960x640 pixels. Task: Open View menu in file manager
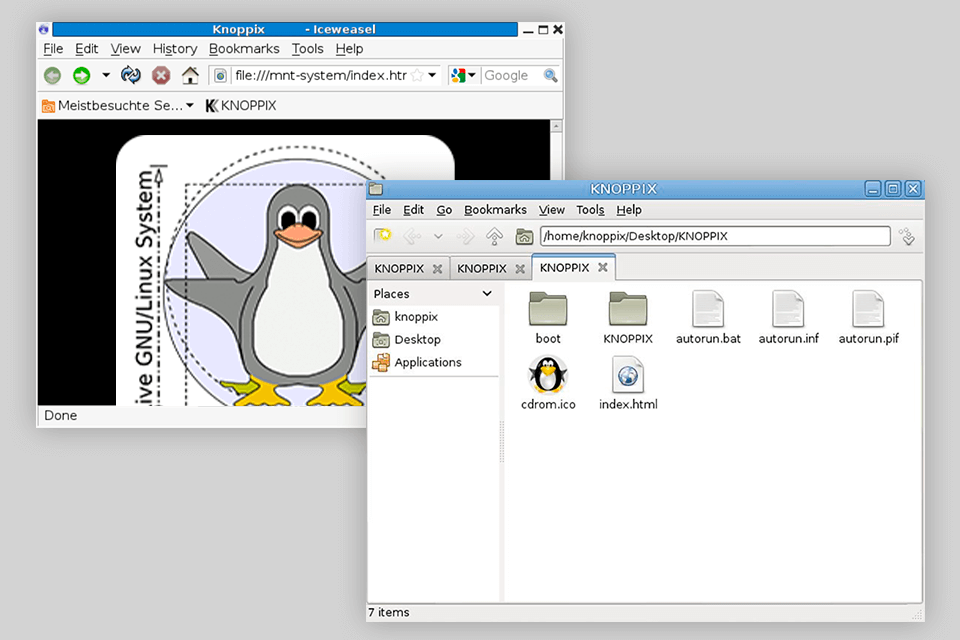point(552,209)
